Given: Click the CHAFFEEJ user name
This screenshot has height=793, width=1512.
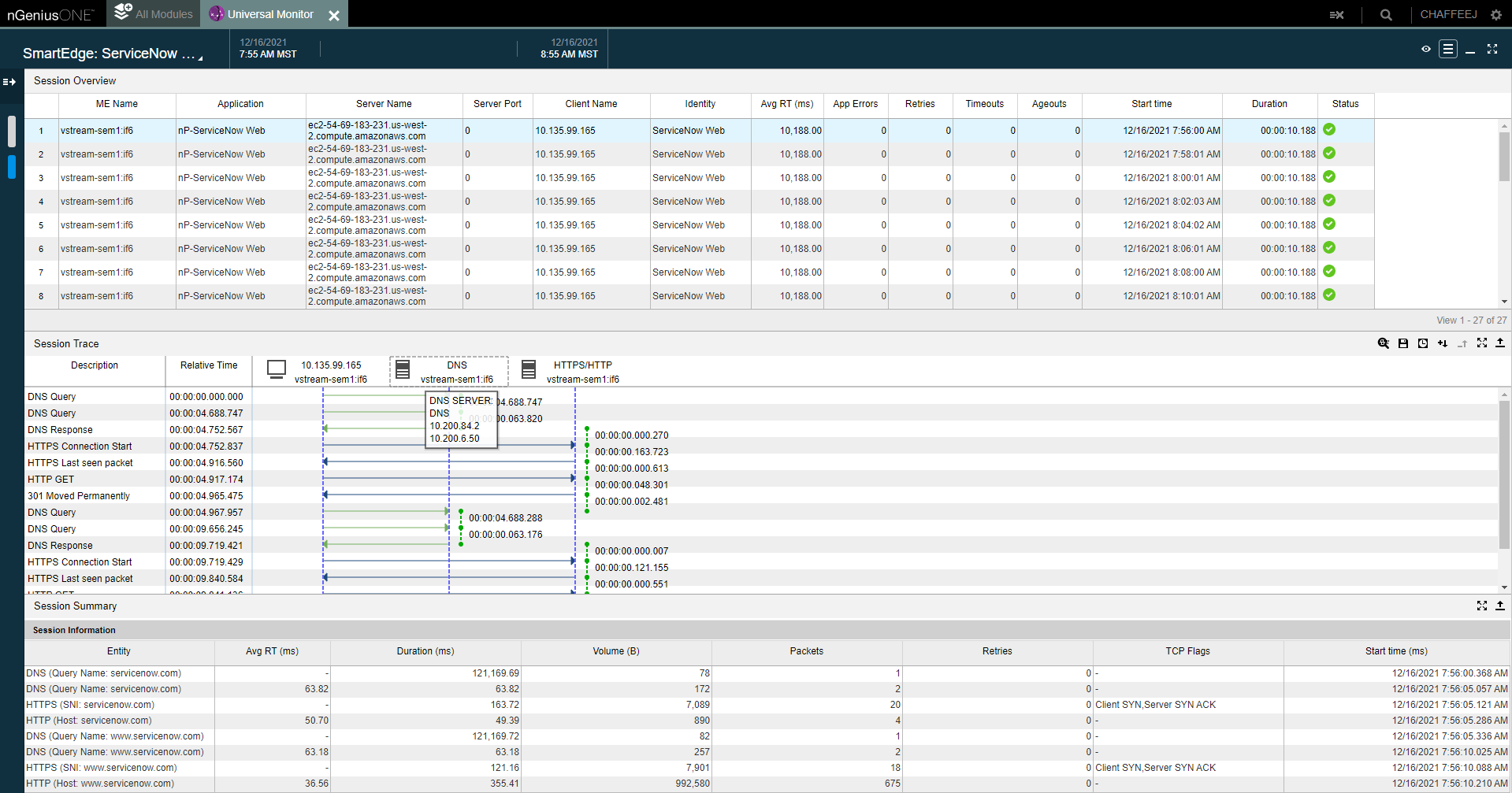Looking at the screenshot, I should pos(1448,14).
